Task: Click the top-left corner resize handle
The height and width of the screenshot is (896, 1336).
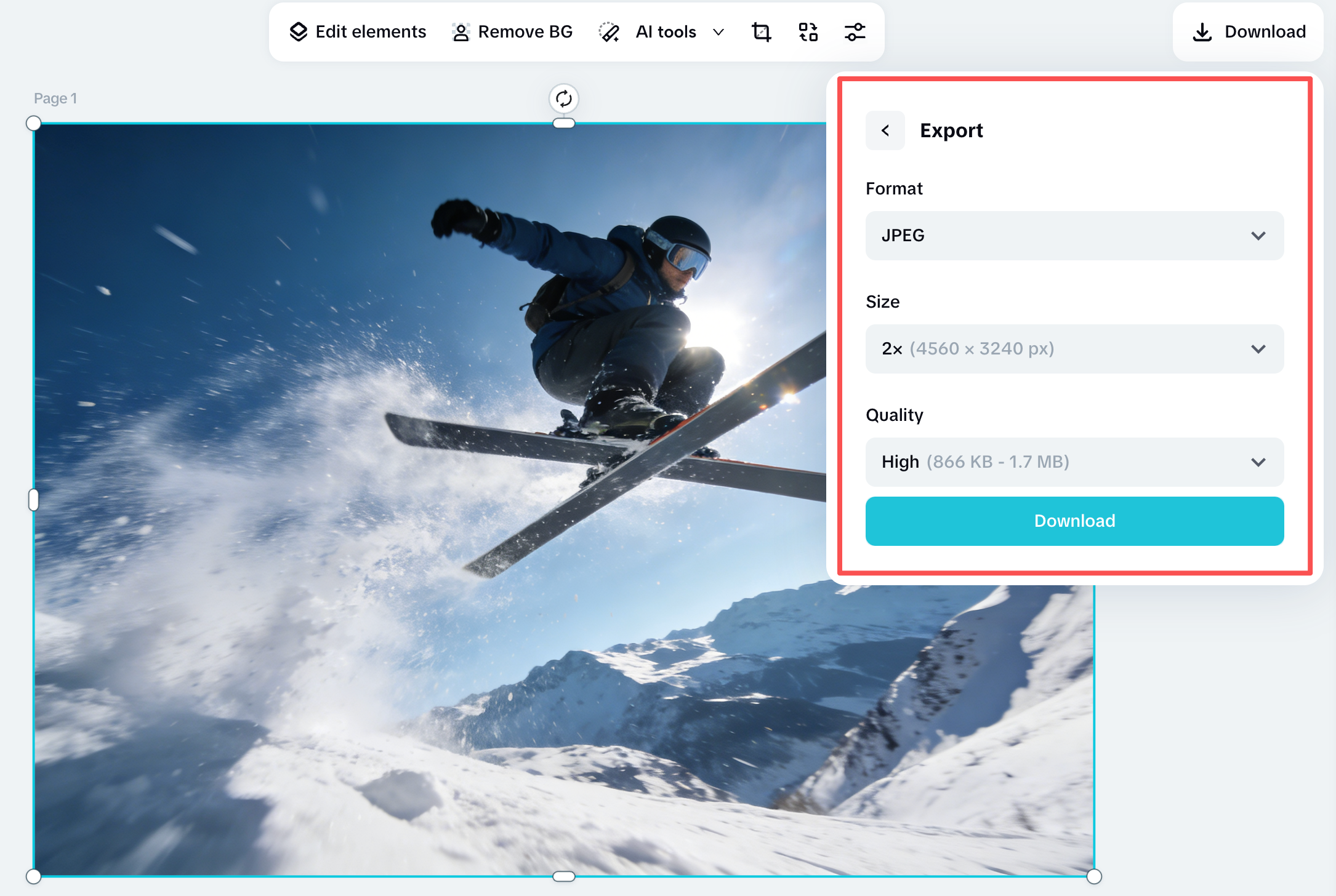Action: pos(34,124)
